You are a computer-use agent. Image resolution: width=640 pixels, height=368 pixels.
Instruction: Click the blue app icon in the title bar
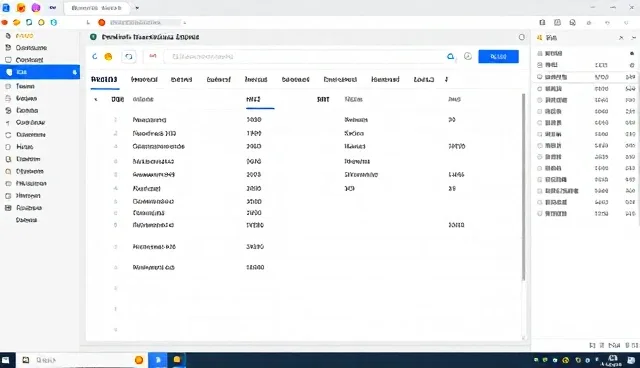(x=6, y=8)
